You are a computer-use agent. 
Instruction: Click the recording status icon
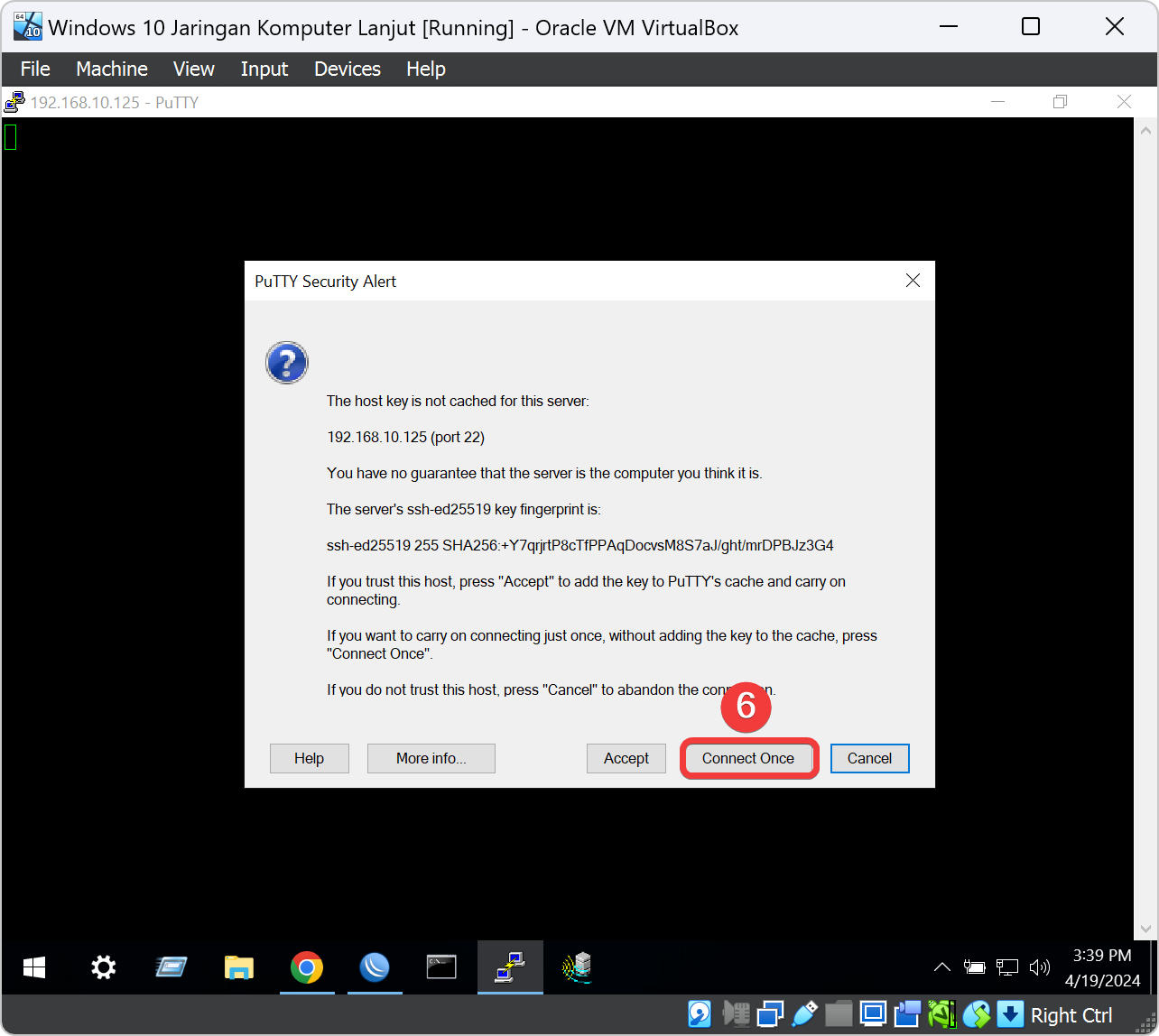coord(907,1014)
